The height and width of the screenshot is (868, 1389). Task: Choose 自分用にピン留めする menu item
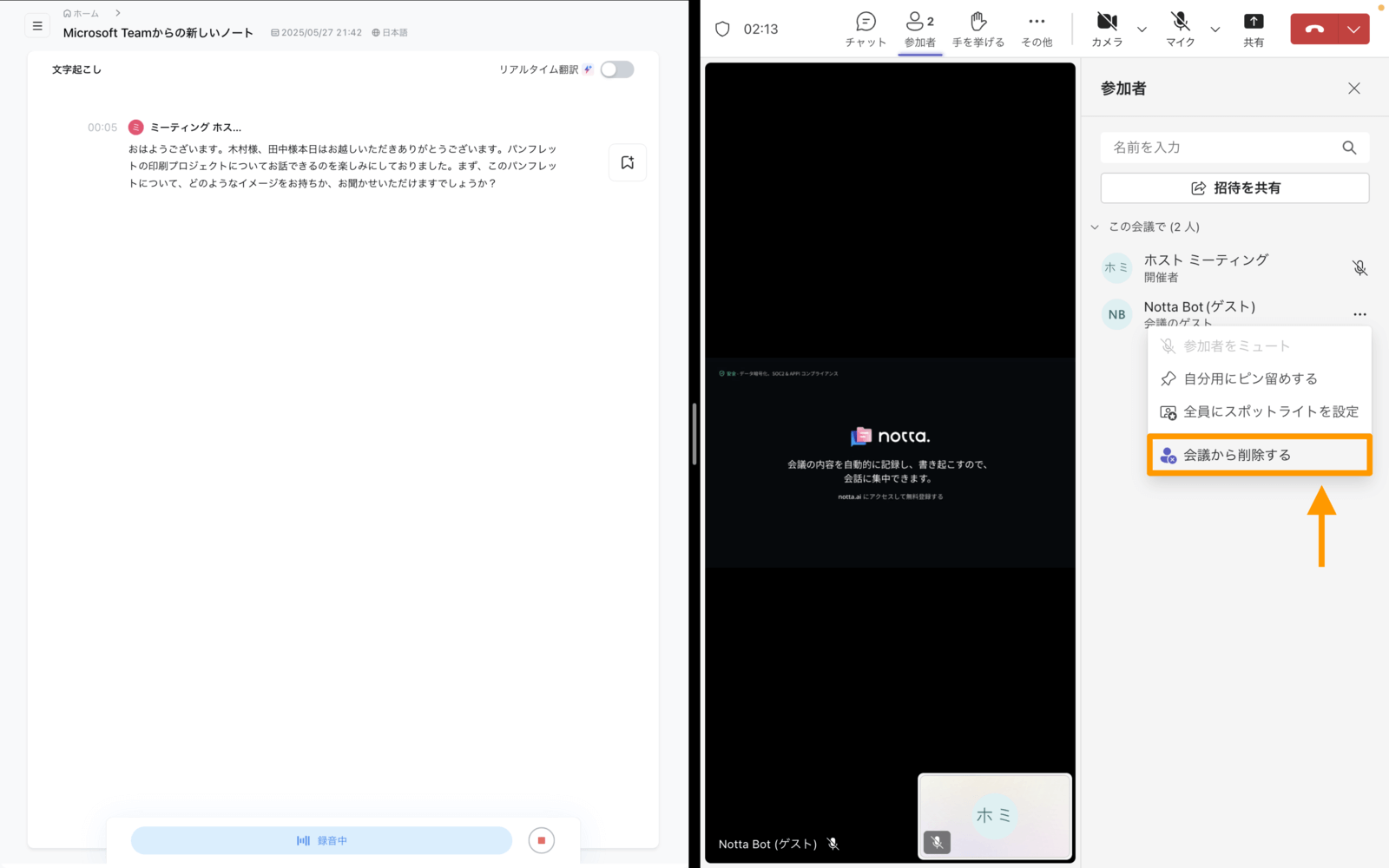pyautogui.click(x=1260, y=378)
